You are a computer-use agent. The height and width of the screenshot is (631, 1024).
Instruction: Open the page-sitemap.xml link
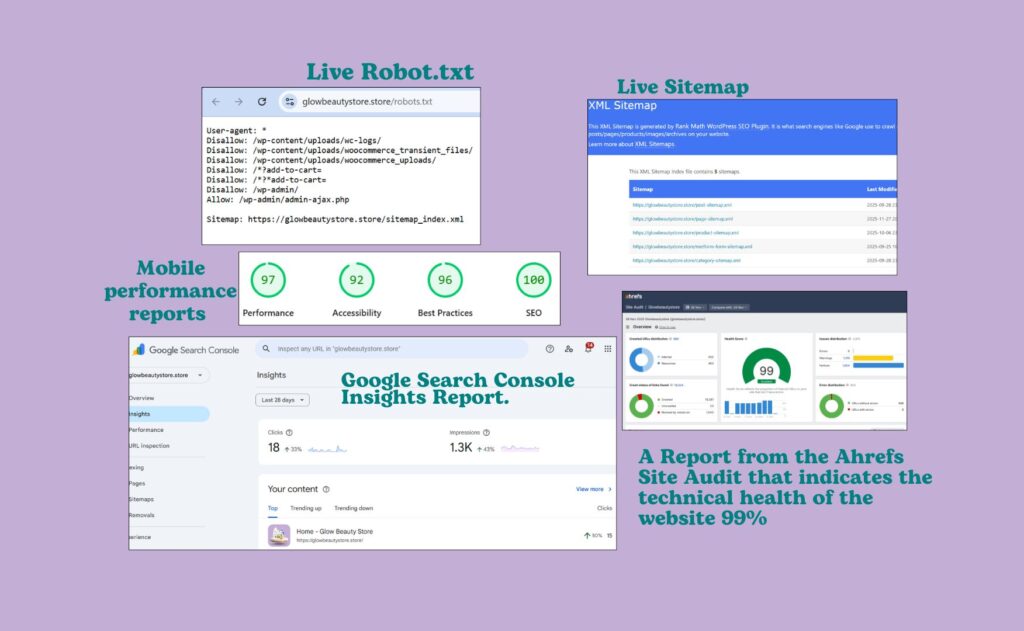[x=682, y=219]
